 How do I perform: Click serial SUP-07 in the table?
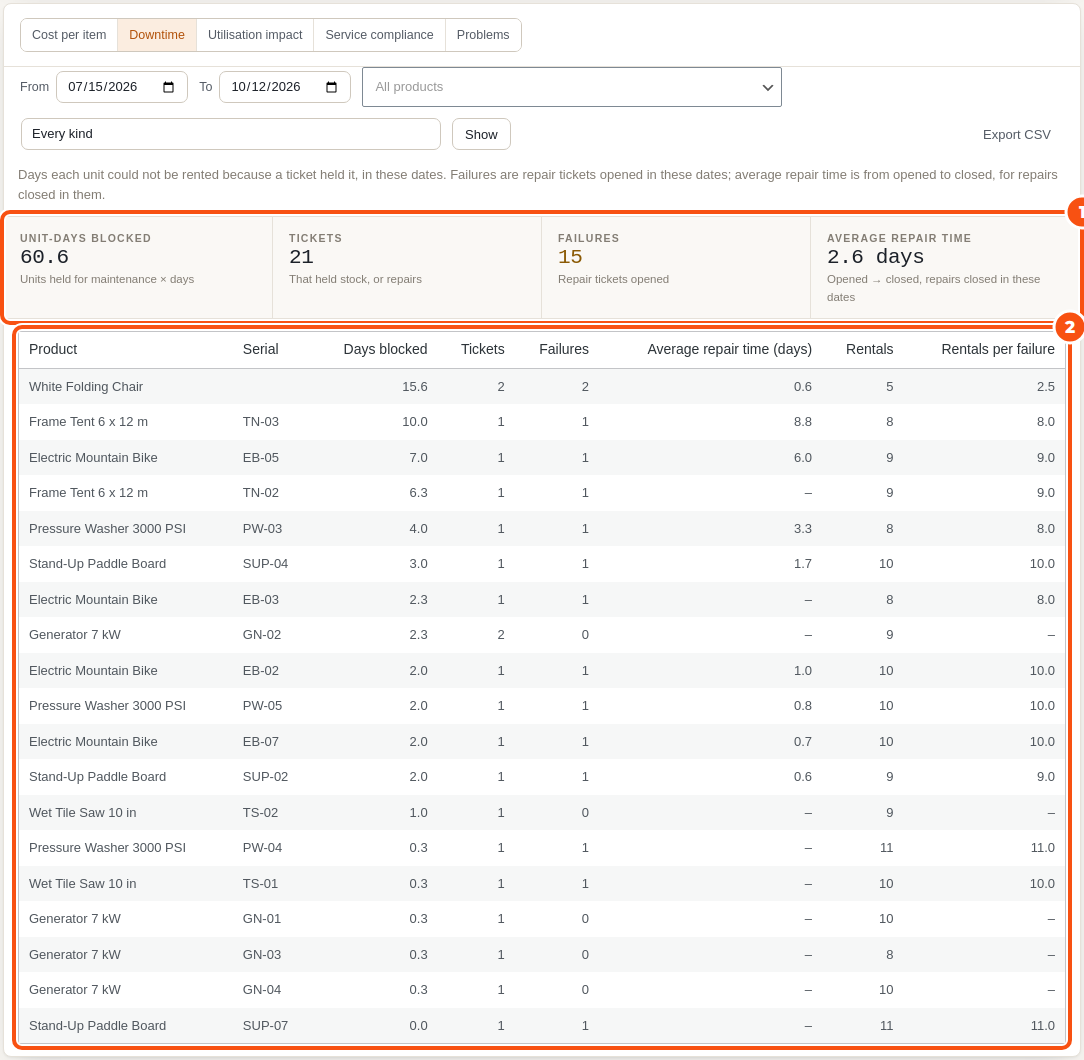(265, 1026)
